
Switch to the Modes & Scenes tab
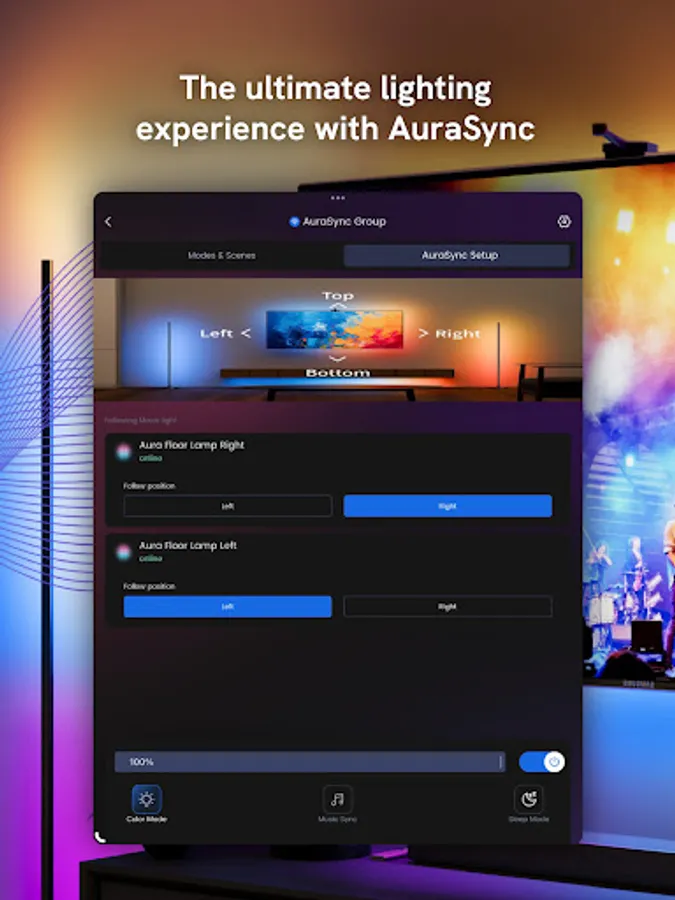tap(222, 255)
